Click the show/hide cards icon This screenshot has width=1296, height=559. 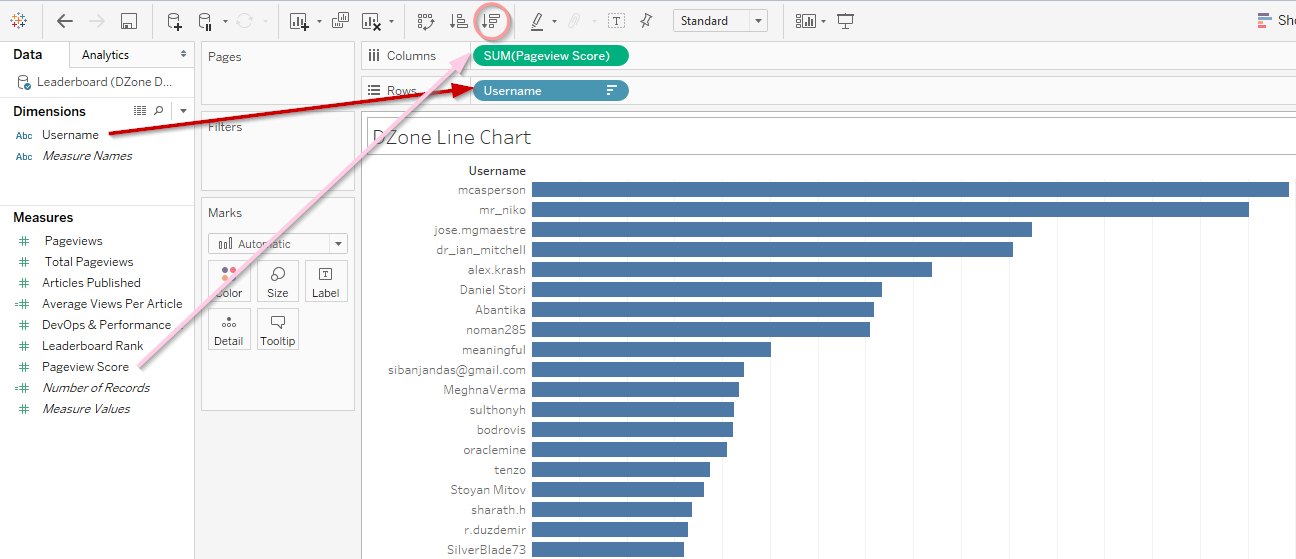click(805, 20)
